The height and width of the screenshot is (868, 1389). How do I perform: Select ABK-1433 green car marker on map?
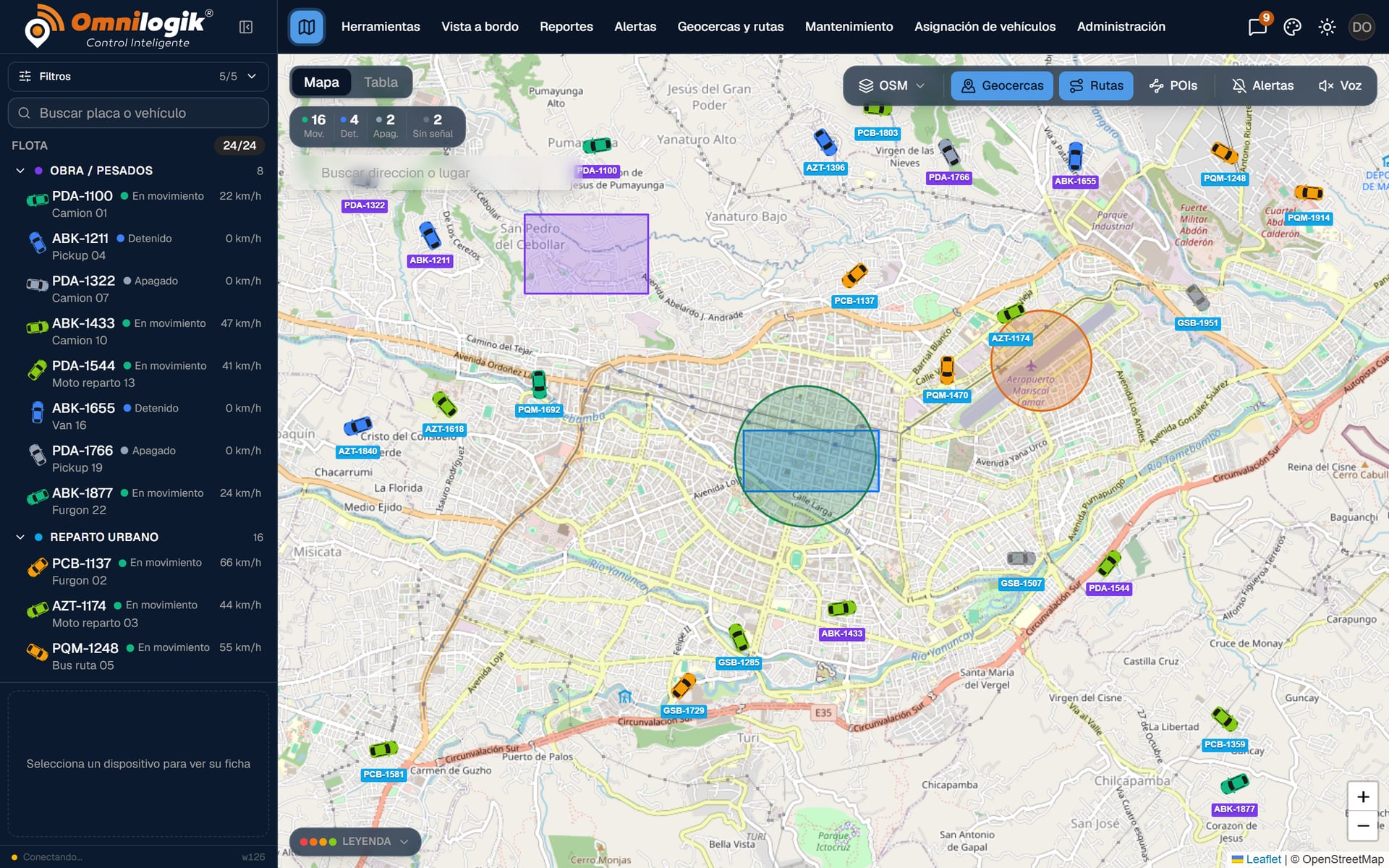pos(841,608)
